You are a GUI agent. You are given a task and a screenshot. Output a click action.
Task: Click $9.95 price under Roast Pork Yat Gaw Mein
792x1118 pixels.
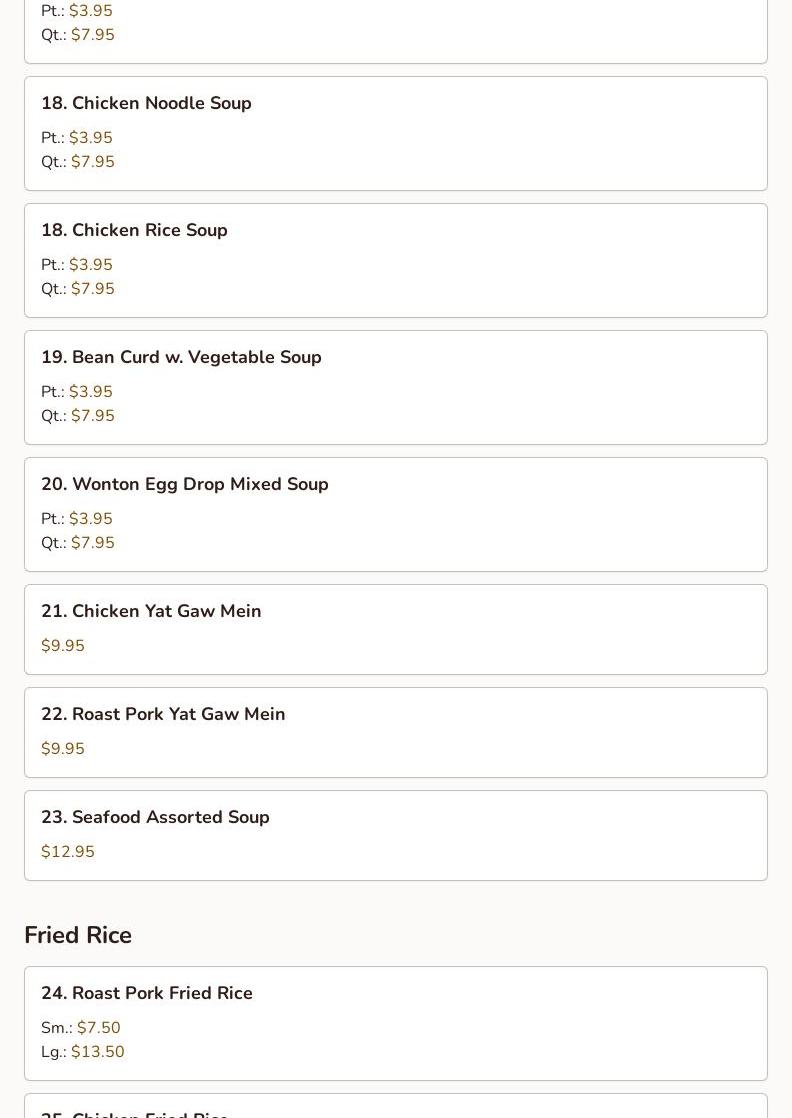pos(63,749)
